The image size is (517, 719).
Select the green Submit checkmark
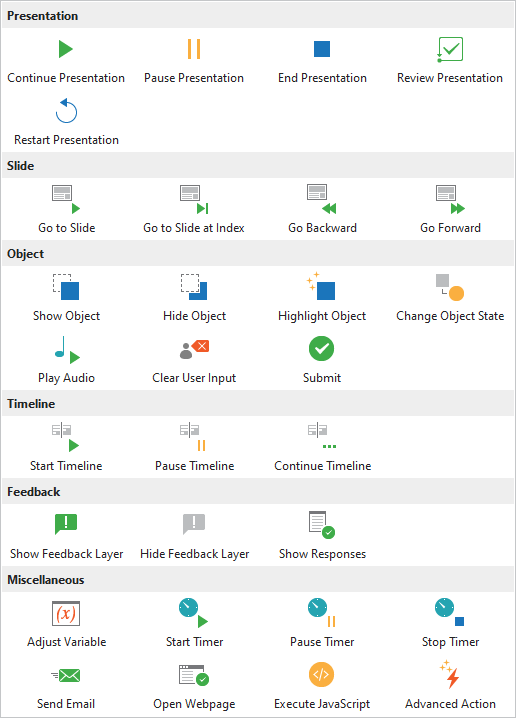[322, 349]
